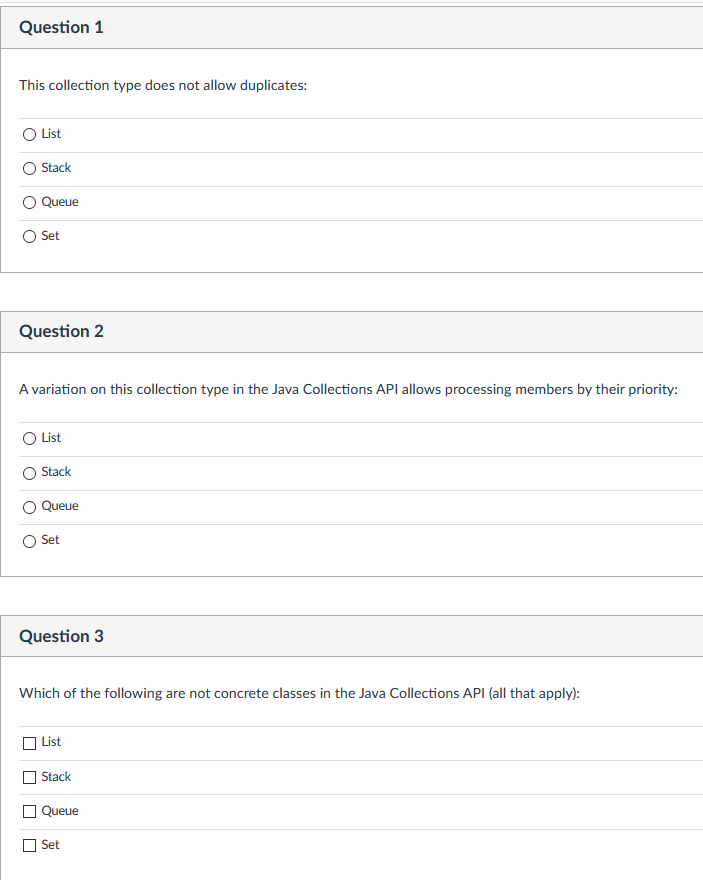Click the Stack answer label in Question 1
Viewport: 703px width, 880px height.
click(x=55, y=168)
